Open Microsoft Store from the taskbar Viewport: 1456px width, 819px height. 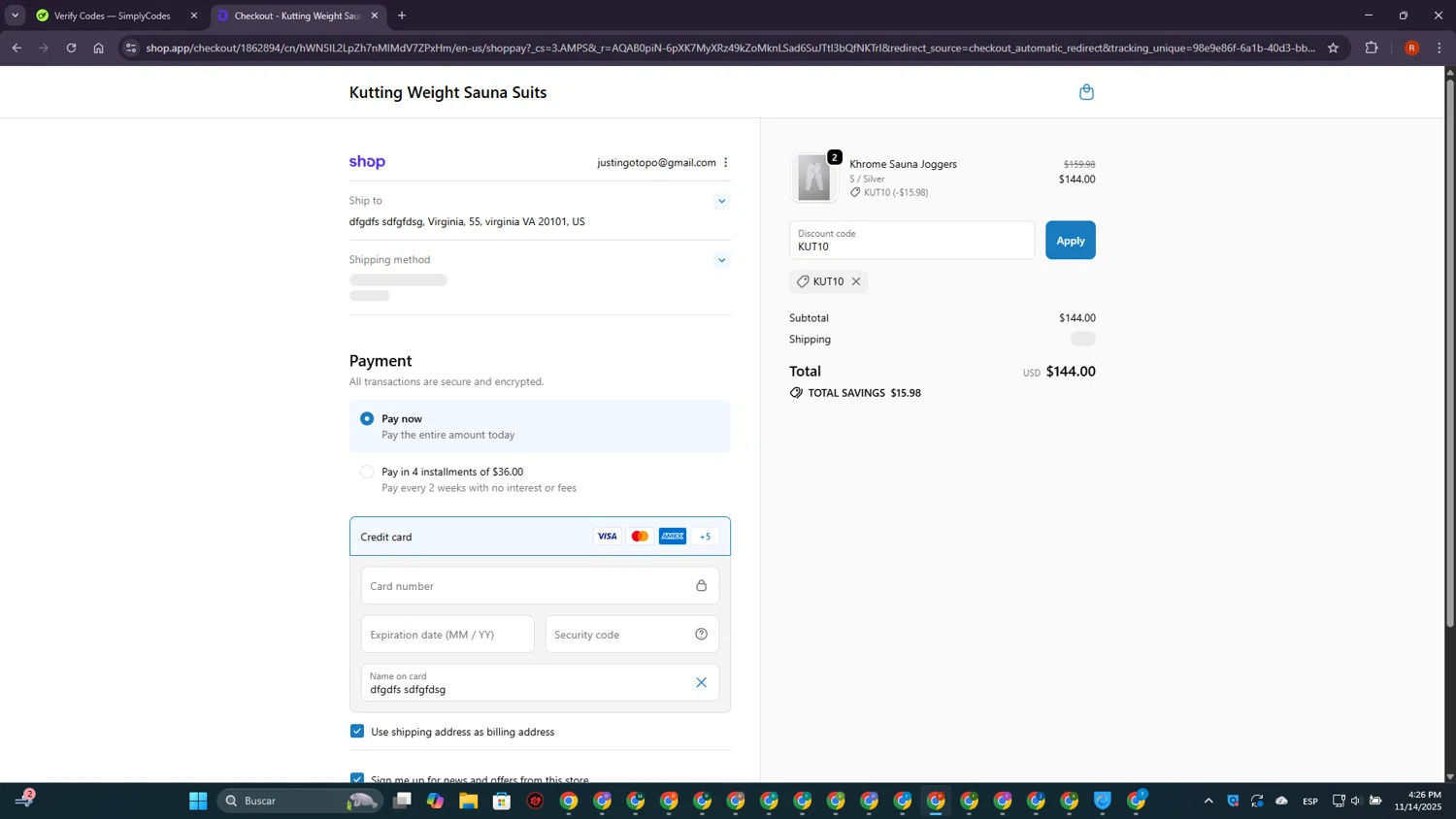(x=502, y=801)
